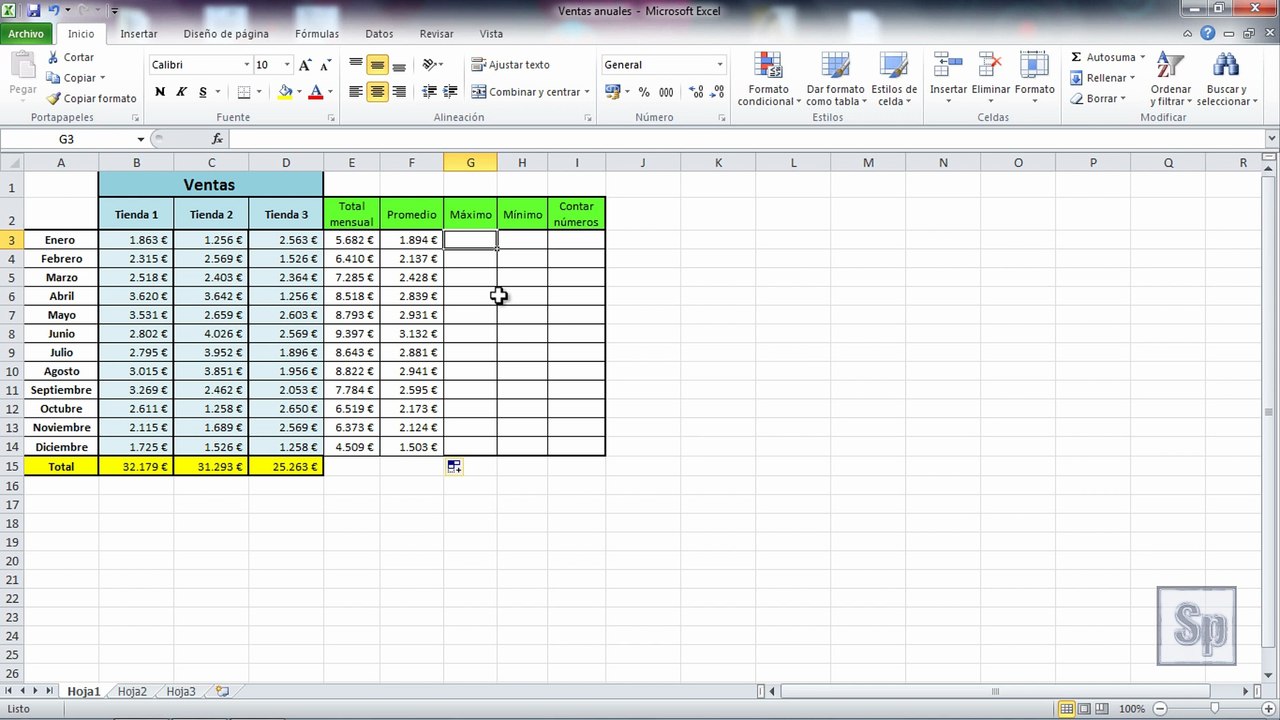The width and height of the screenshot is (1280, 720).
Task: Apply the yellow fill color
Action: [285, 92]
